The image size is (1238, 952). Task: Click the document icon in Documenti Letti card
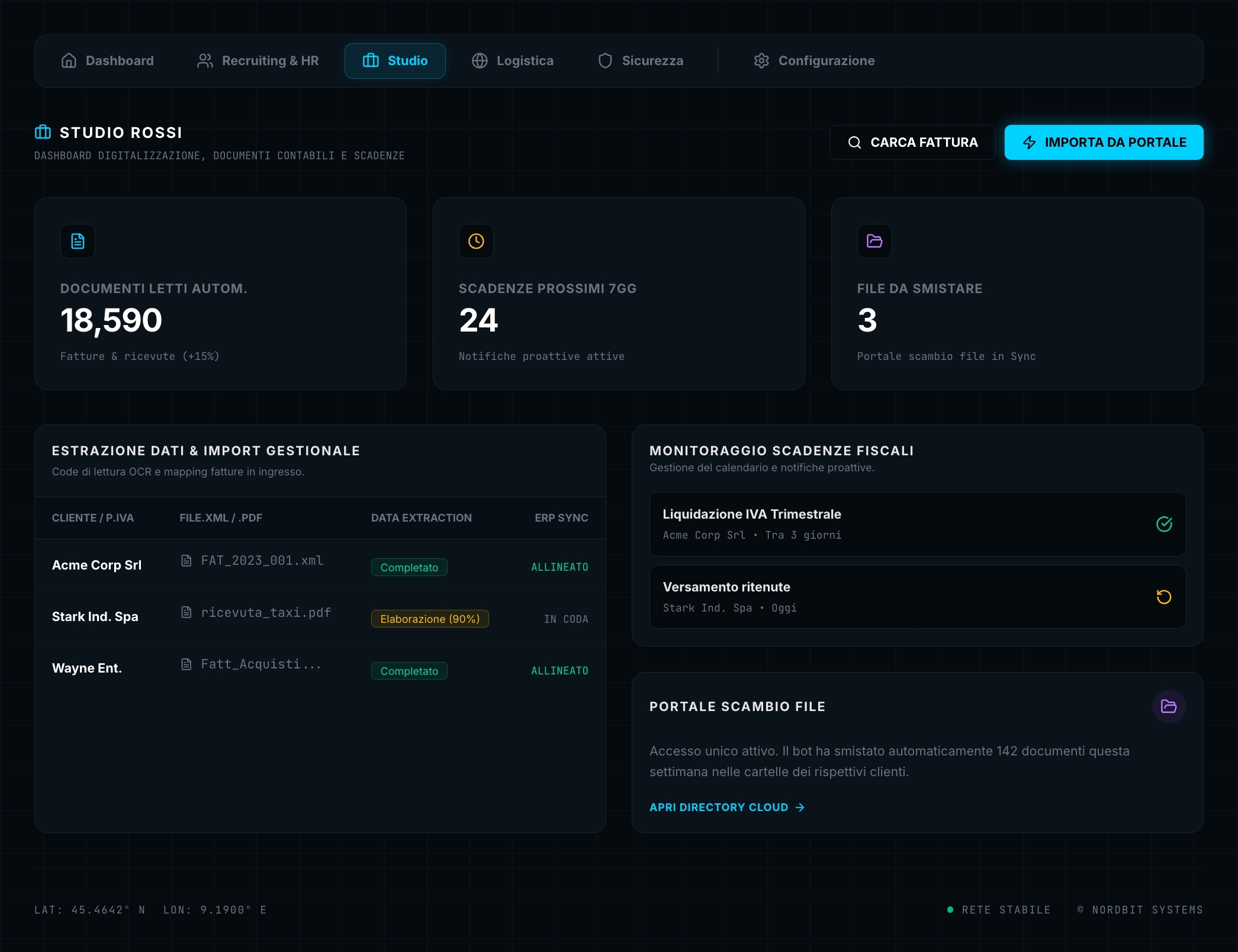click(x=78, y=241)
